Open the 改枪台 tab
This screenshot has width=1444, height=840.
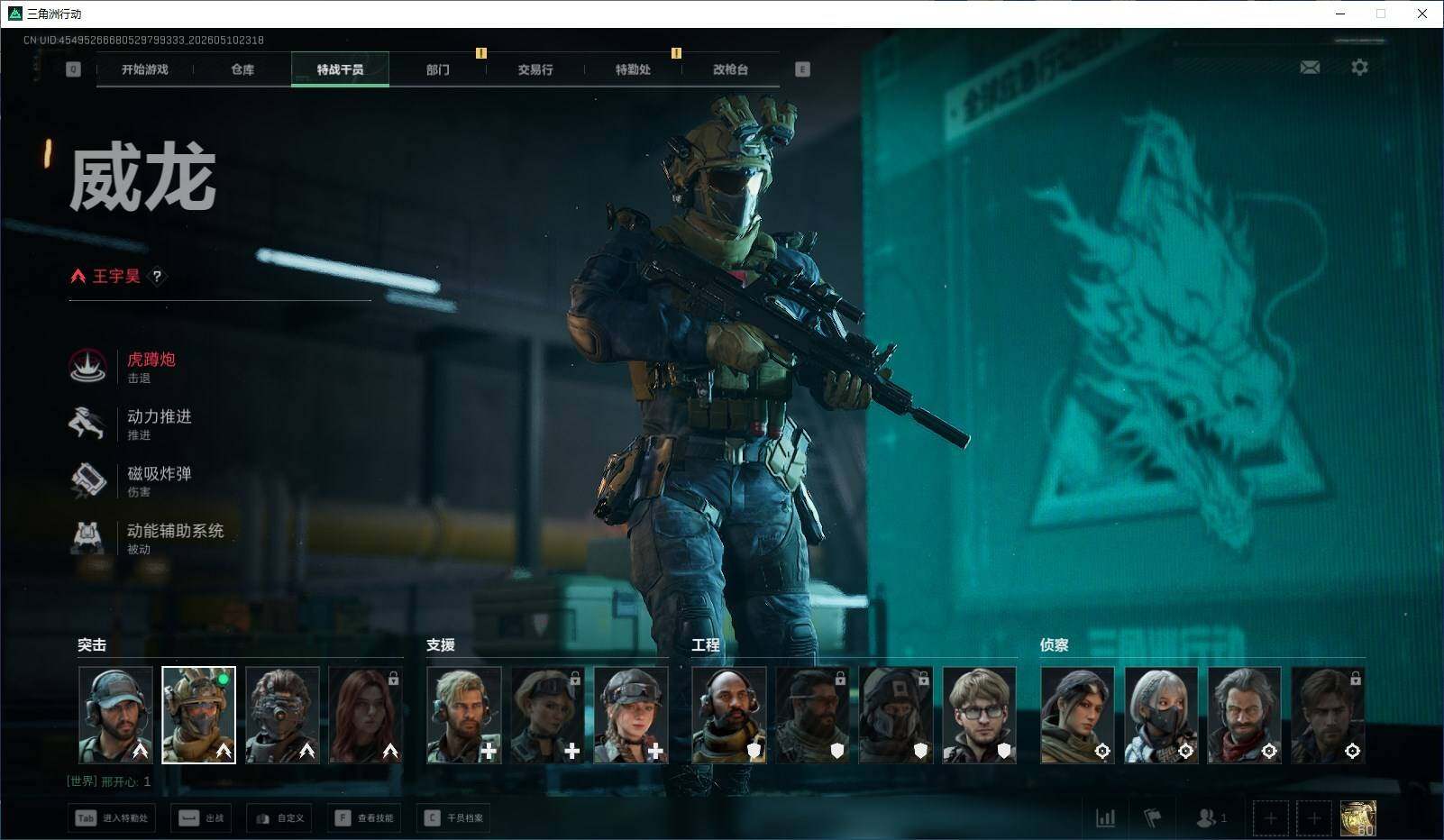[x=730, y=69]
